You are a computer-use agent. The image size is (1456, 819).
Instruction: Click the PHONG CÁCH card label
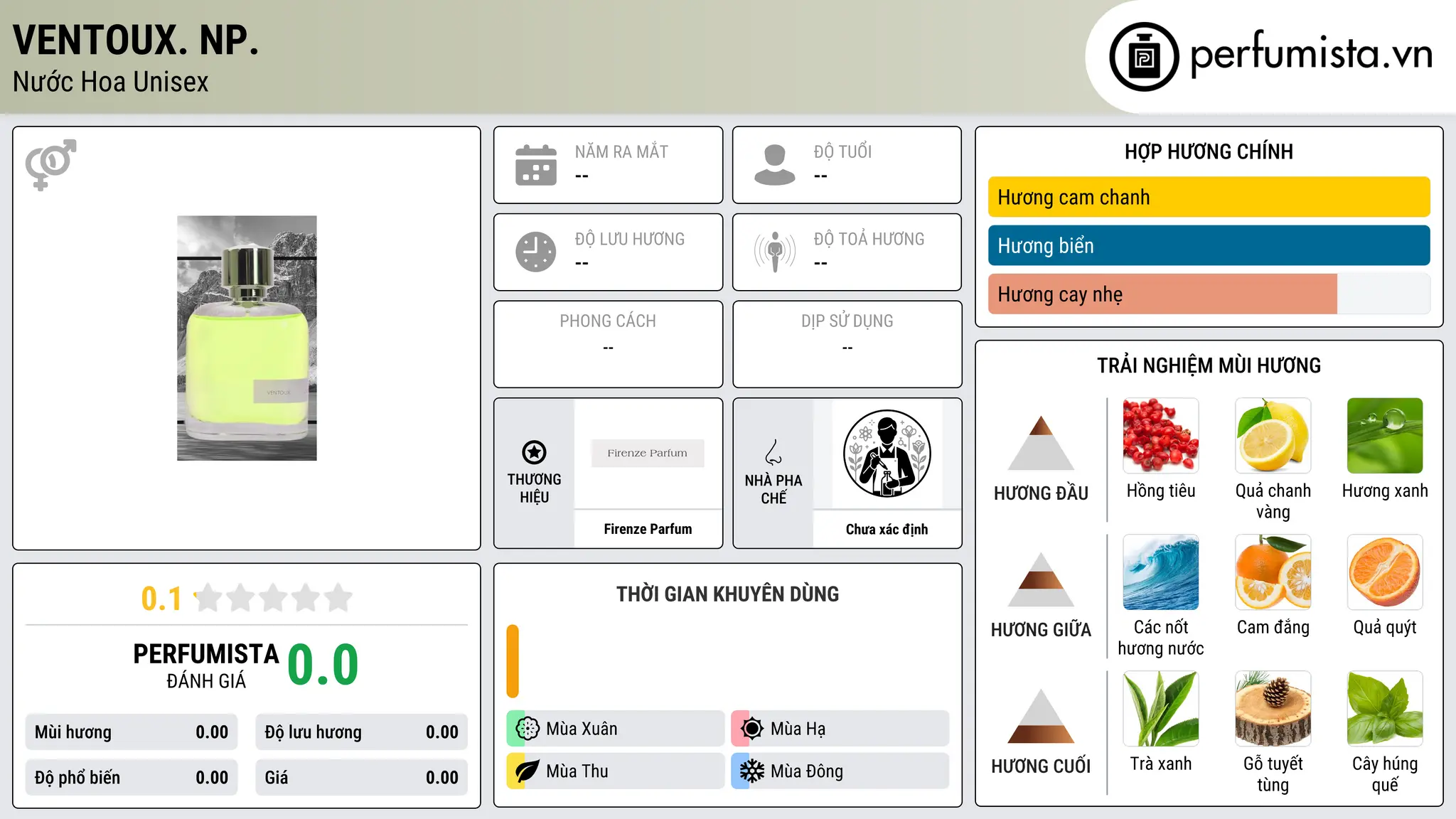(x=608, y=321)
